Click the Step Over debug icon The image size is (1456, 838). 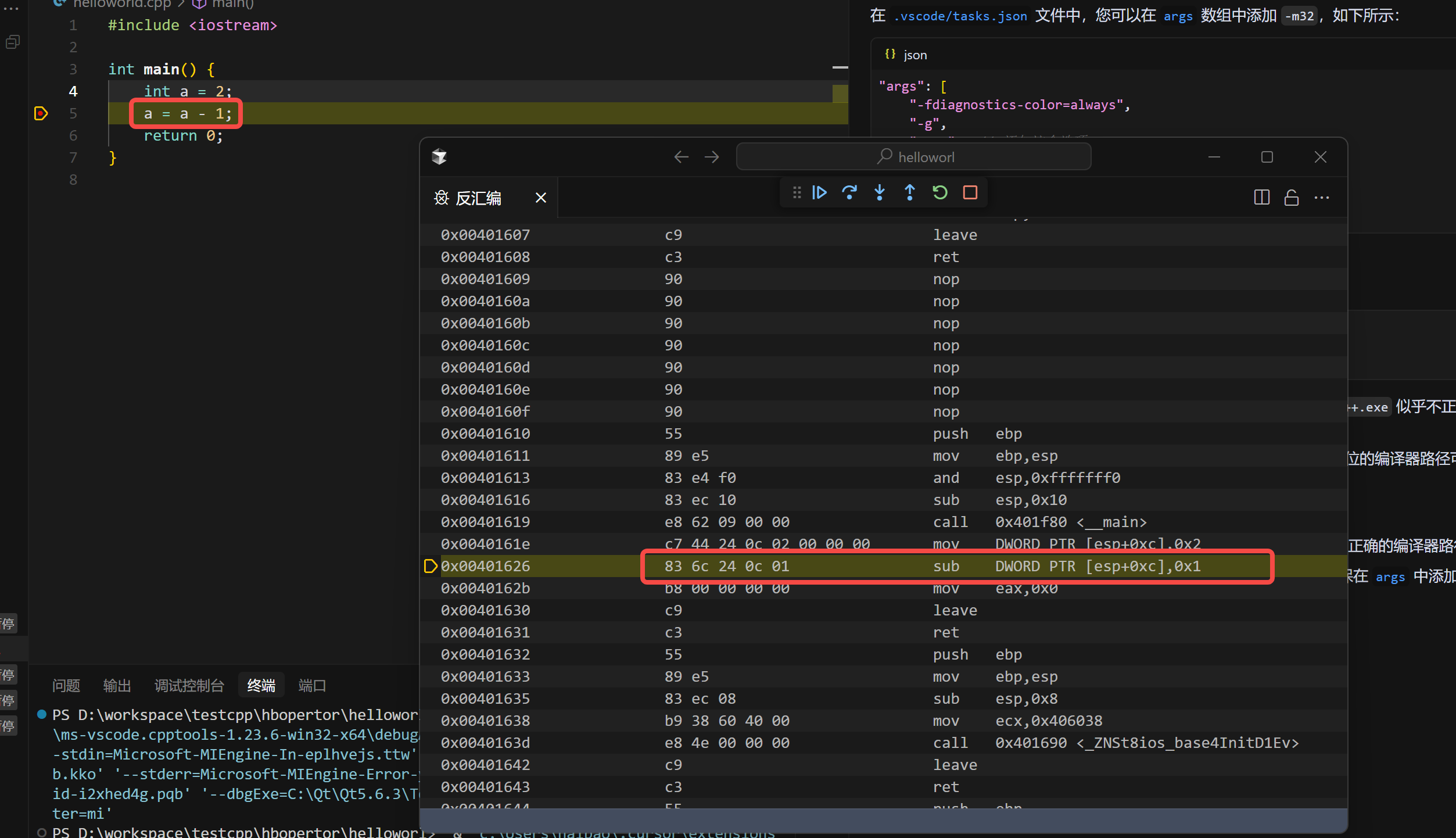pyautogui.click(x=849, y=192)
